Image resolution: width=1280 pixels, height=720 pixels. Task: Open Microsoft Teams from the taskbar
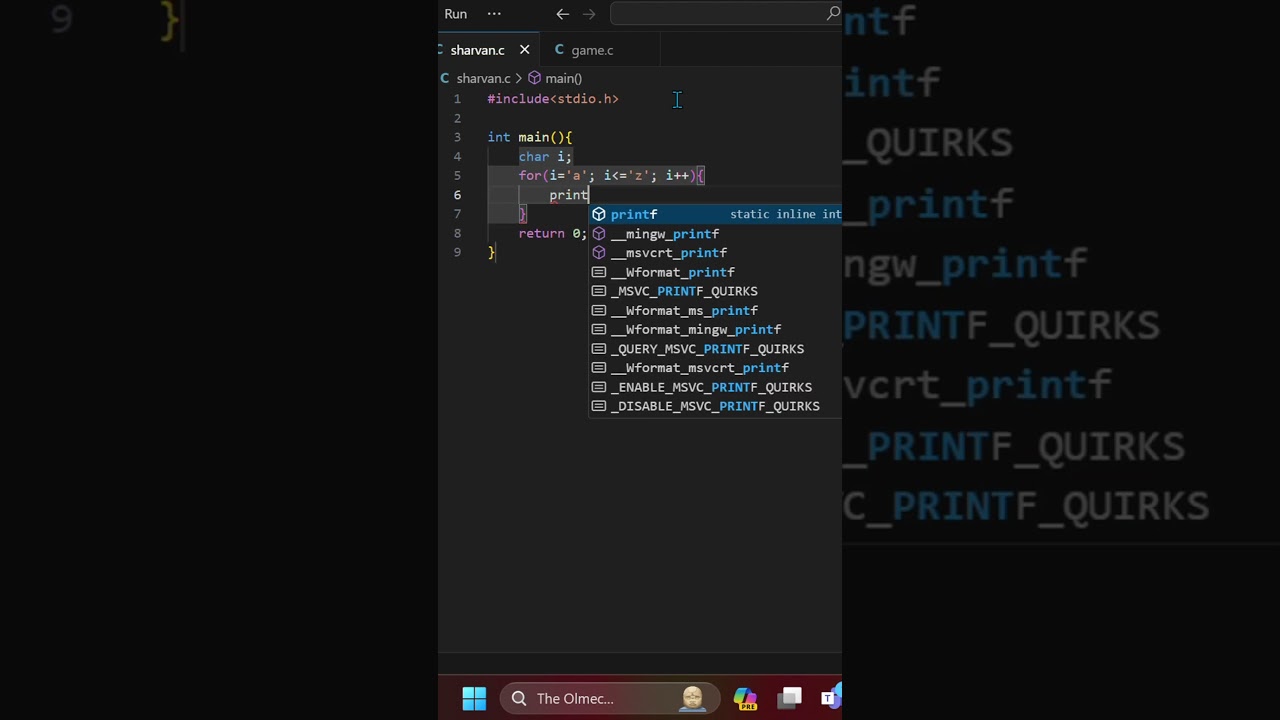[830, 698]
